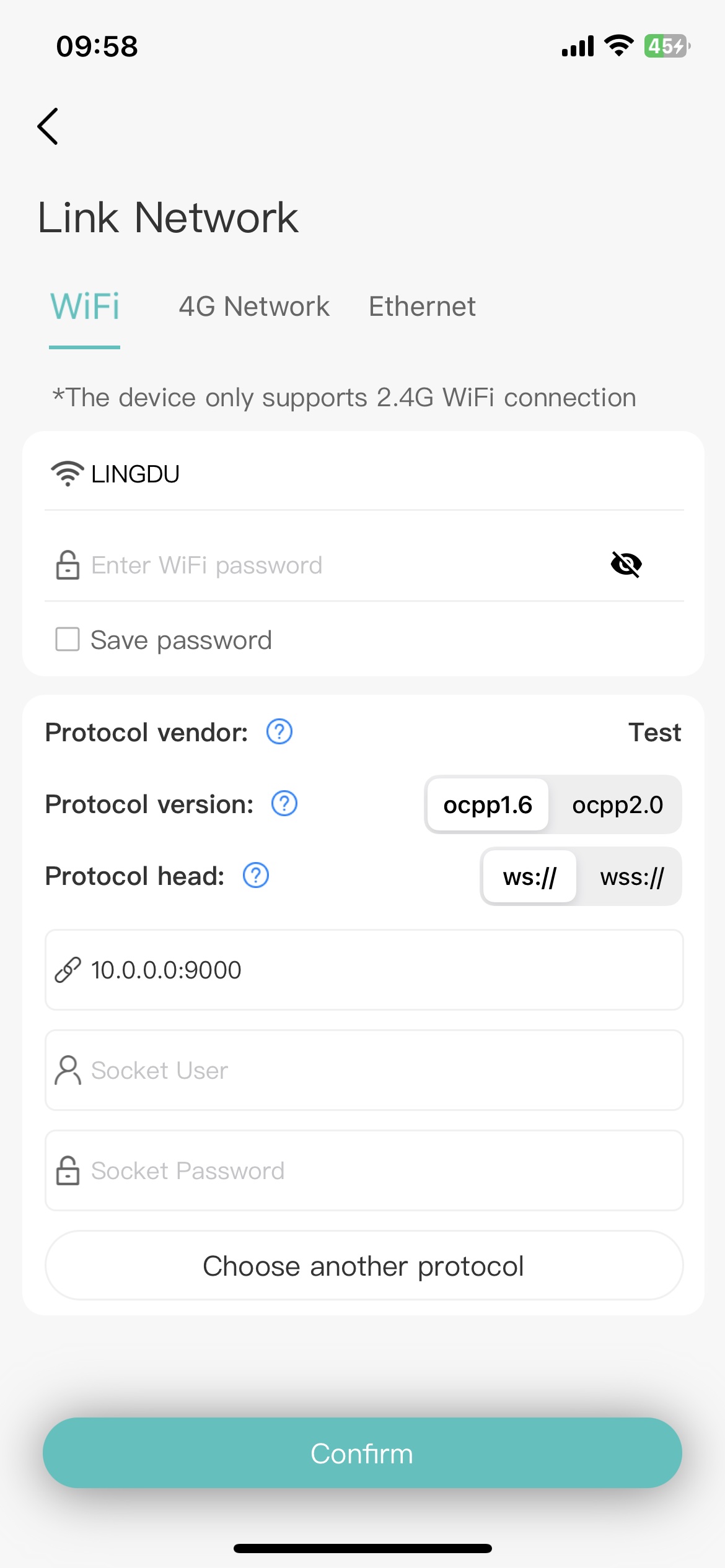Click the Protocol version help icon
Image resolution: width=725 pixels, height=1568 pixels.
click(284, 804)
